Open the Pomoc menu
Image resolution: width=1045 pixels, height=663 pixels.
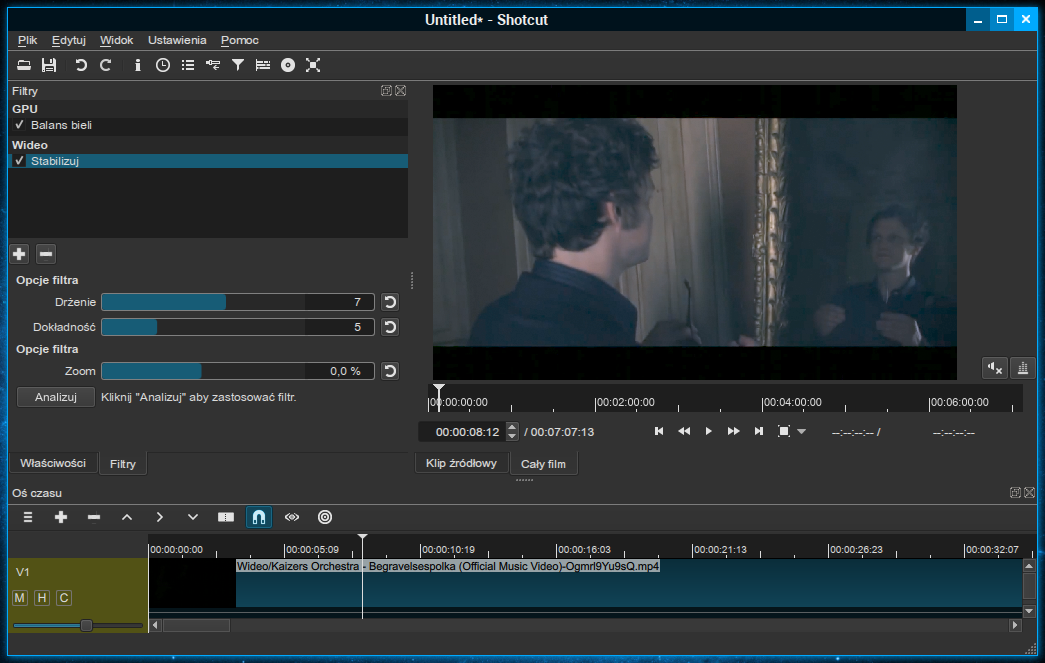239,40
